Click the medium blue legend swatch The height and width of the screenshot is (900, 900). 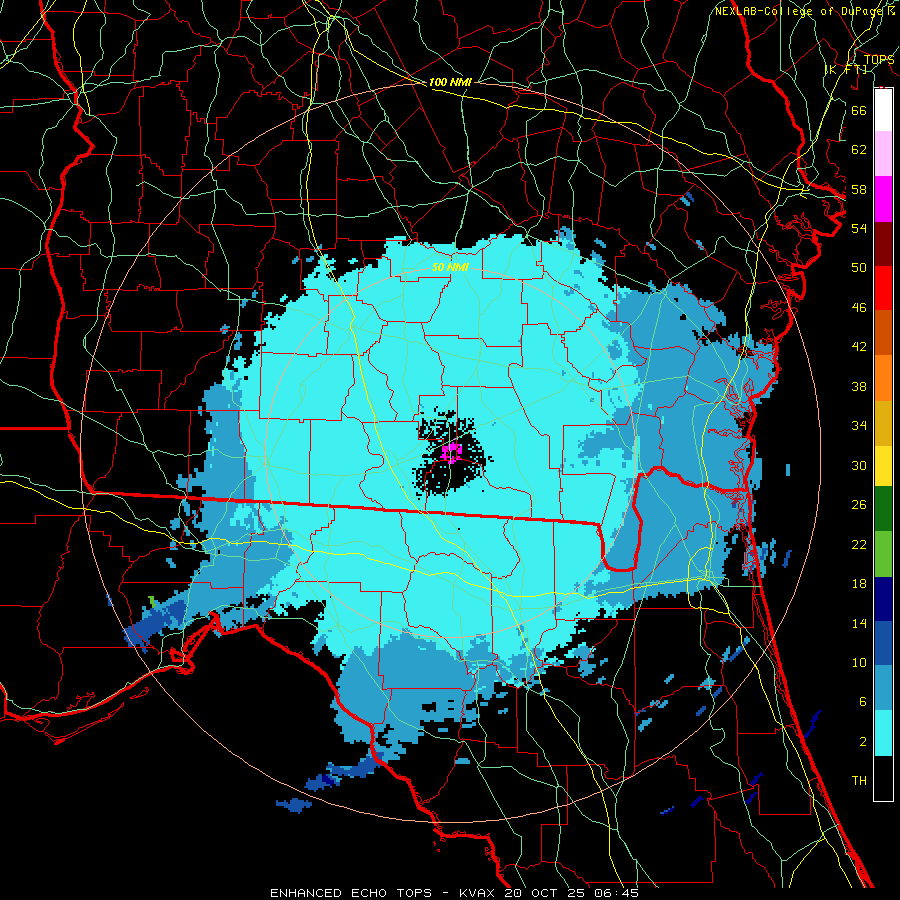(x=883, y=643)
